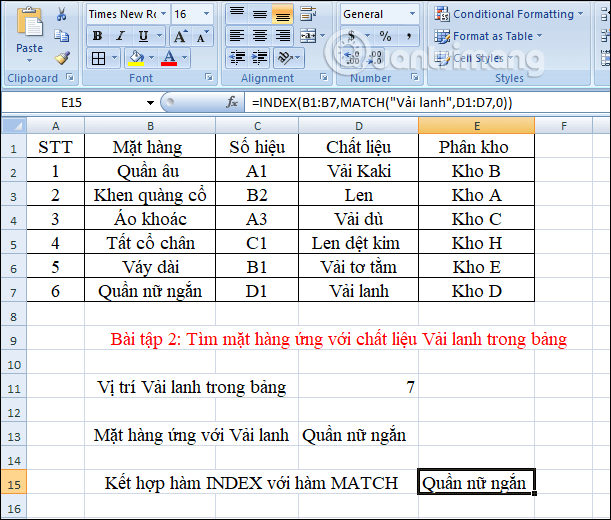Set Top Align vertical alignment
The width and height of the screenshot is (611, 520).
pos(237,14)
